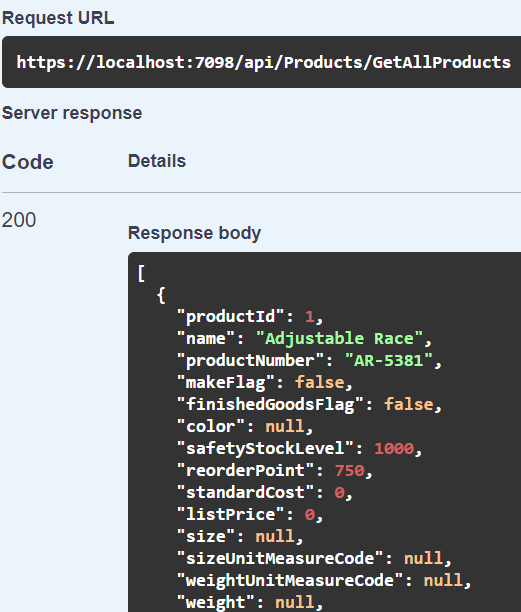Click the "Response body" label
Image resolution: width=521 pixels, height=612 pixels.
click(194, 233)
